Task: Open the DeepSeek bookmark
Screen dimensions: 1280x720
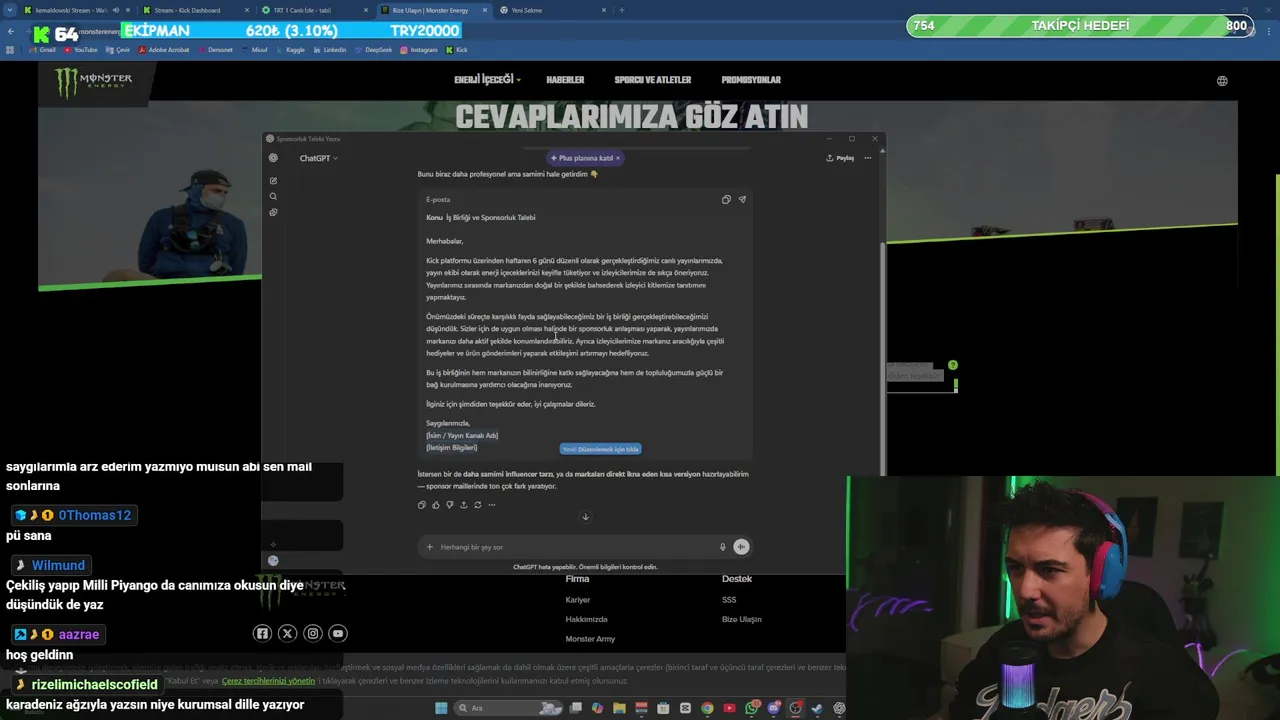Action: pos(373,49)
